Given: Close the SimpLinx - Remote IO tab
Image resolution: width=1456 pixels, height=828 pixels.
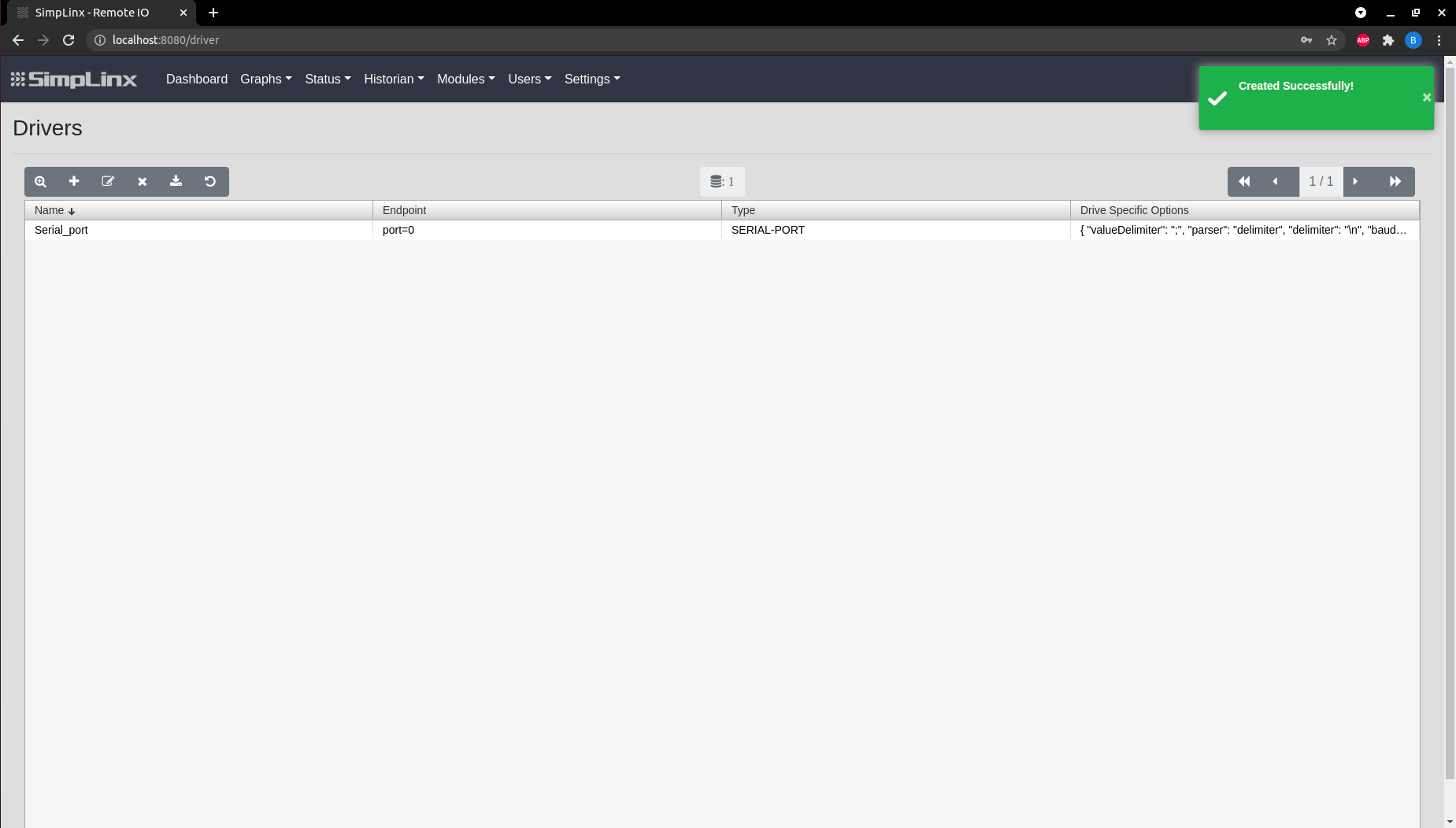Looking at the screenshot, I should 183,13.
